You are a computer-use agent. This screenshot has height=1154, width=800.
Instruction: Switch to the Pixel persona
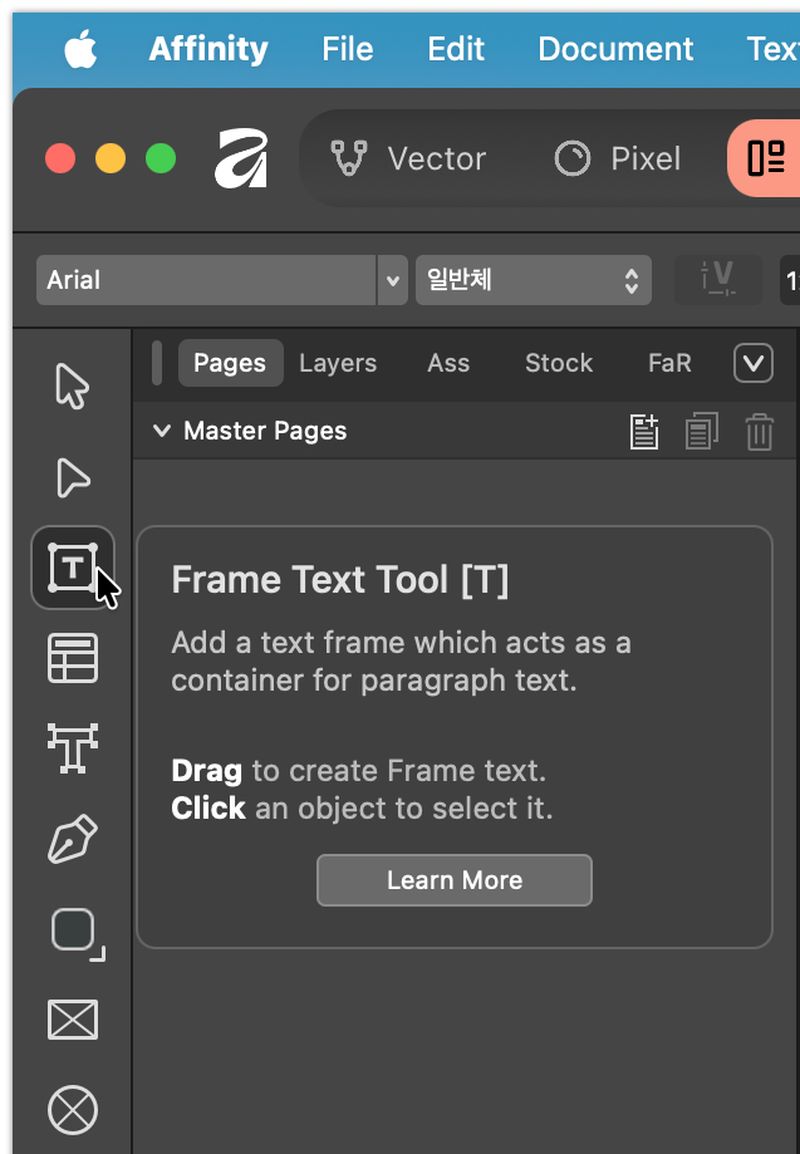[x=617, y=158]
